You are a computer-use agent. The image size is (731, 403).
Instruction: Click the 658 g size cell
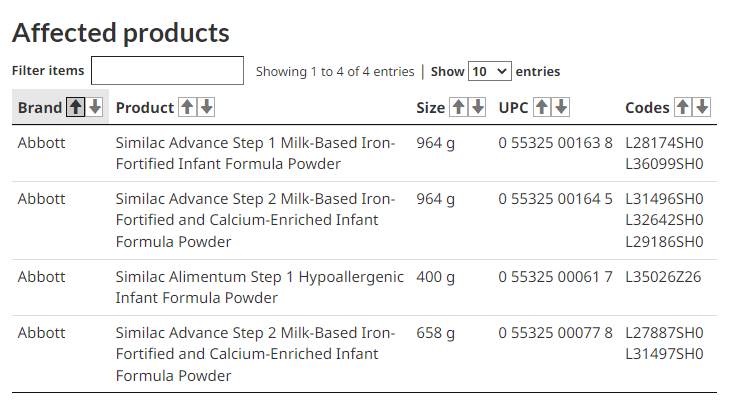tap(435, 333)
